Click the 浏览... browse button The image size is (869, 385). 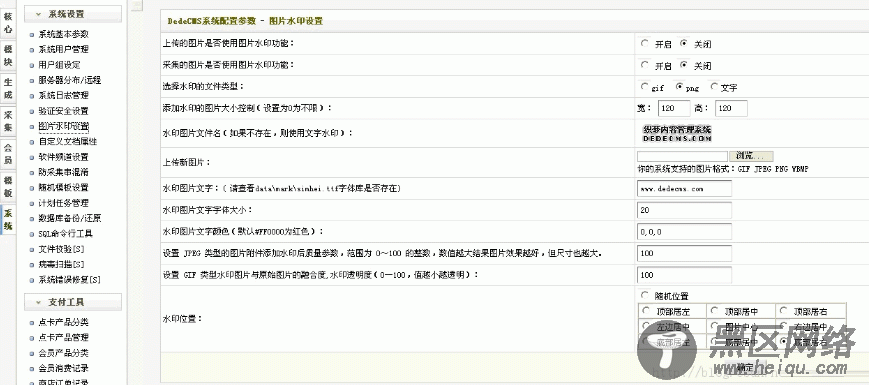[x=751, y=156]
